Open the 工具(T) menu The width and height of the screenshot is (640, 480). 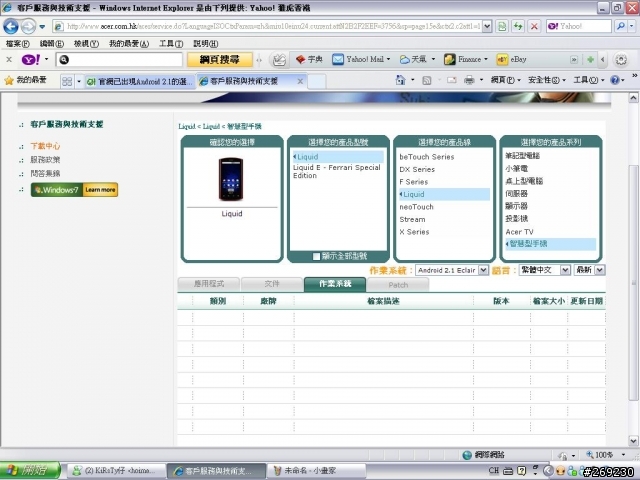tap(171, 43)
